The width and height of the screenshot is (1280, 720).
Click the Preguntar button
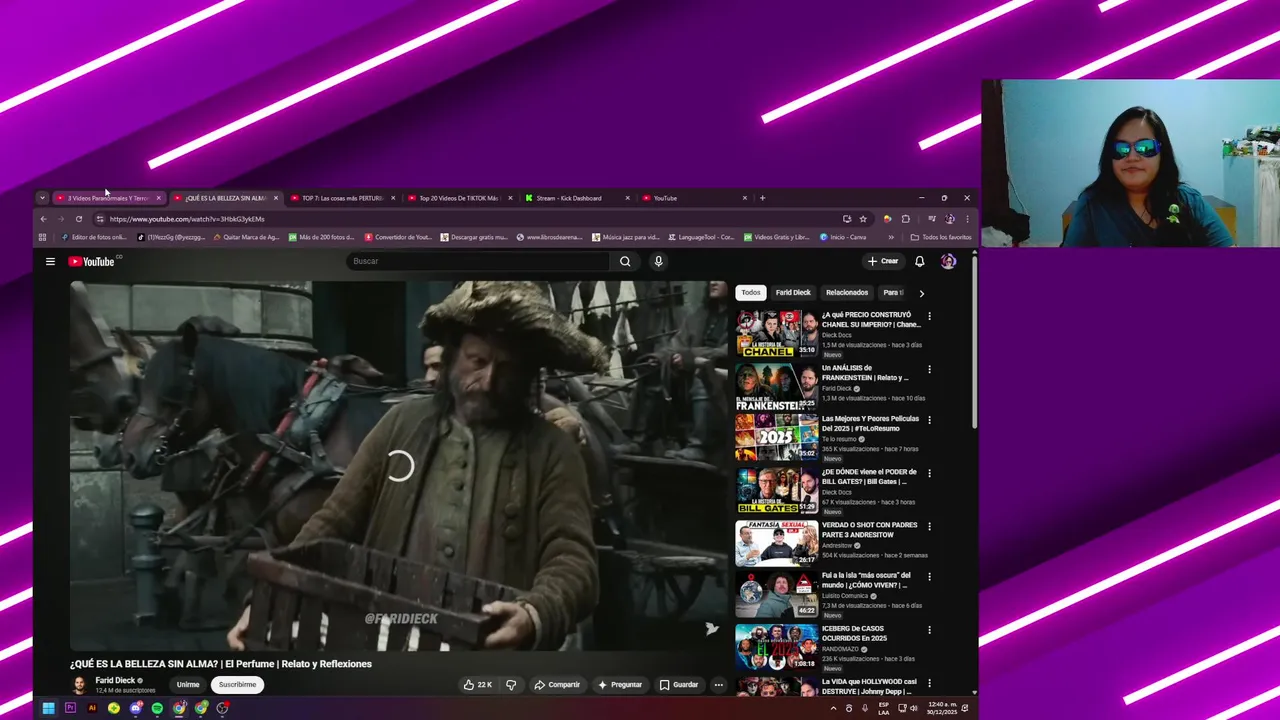pos(620,685)
